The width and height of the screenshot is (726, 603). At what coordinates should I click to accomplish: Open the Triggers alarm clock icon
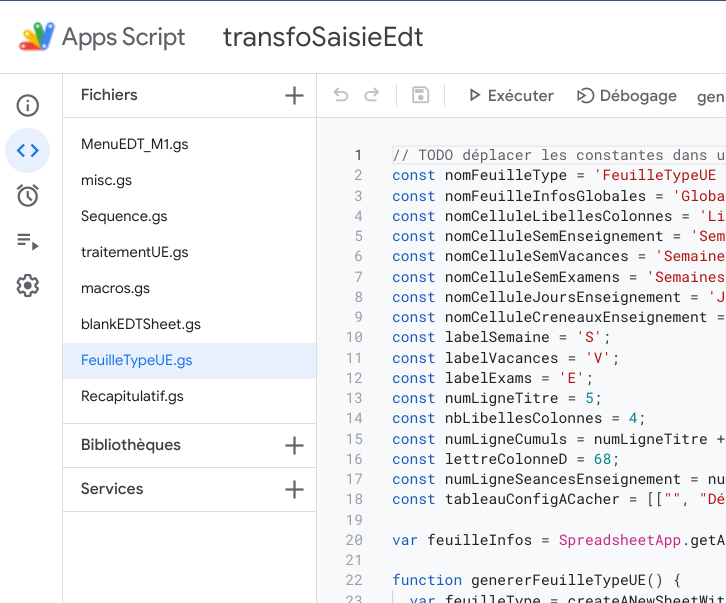click(28, 195)
